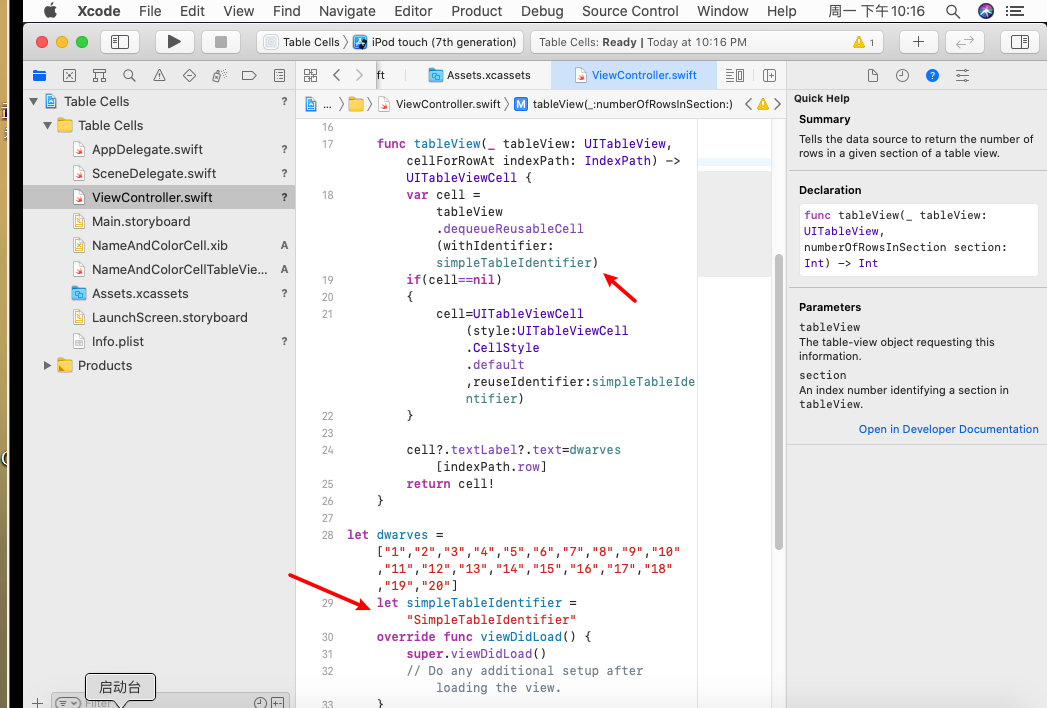Show the Source Control navigator
The height and width of the screenshot is (708, 1047).
click(x=69, y=75)
